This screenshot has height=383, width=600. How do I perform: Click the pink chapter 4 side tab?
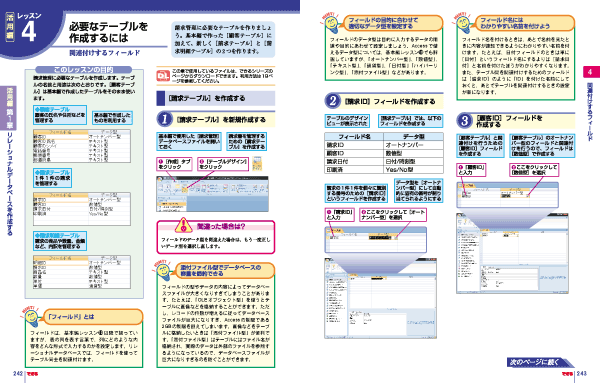pyautogui.click(x=590, y=72)
